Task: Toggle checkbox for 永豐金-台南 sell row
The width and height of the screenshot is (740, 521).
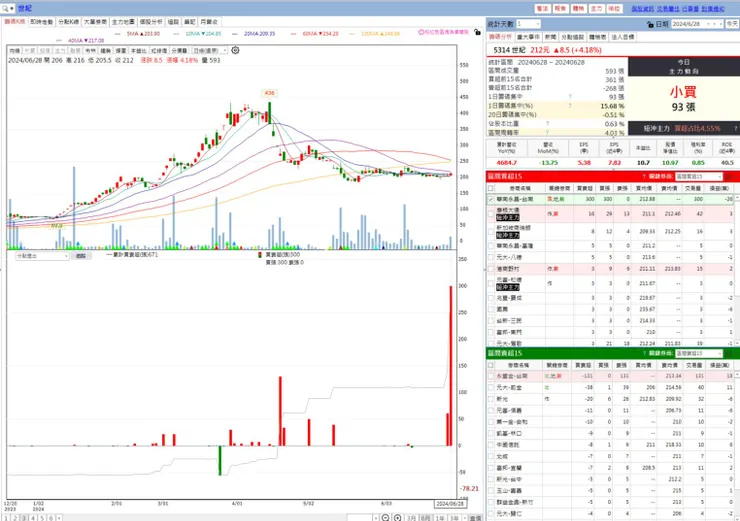Action: (x=491, y=376)
